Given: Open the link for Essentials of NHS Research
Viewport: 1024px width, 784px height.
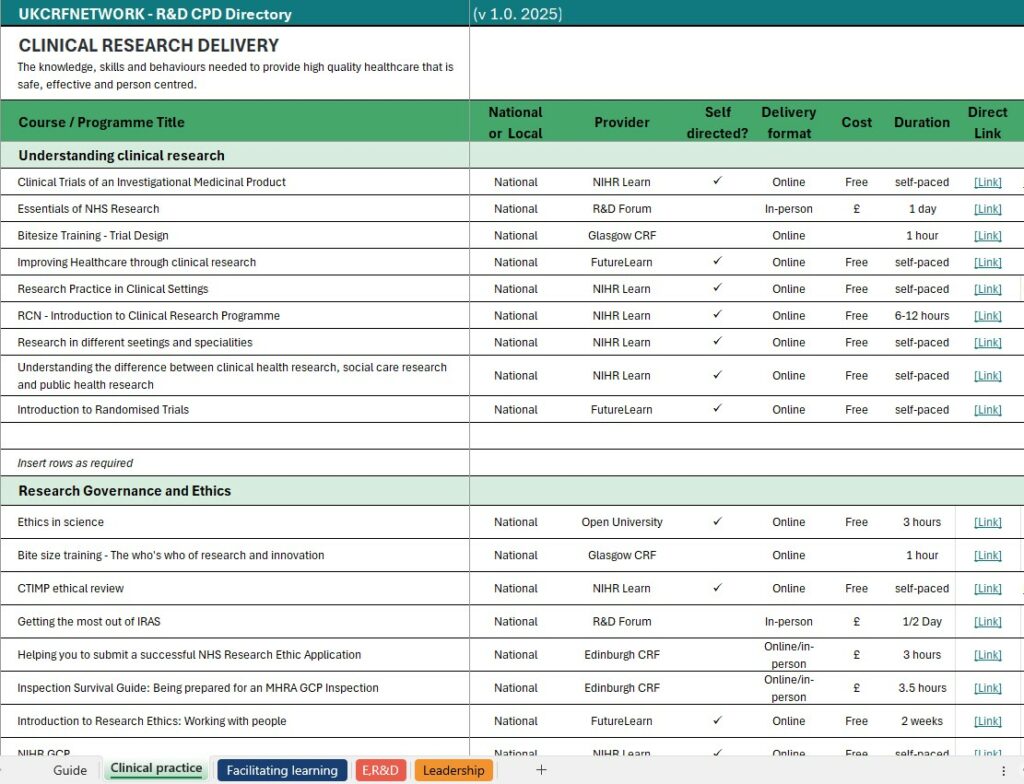Looking at the screenshot, I should 987,209.
